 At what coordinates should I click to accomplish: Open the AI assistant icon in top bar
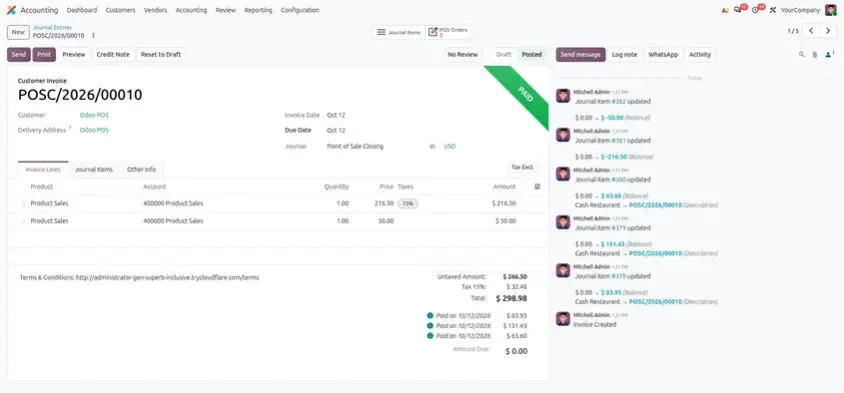(x=725, y=10)
